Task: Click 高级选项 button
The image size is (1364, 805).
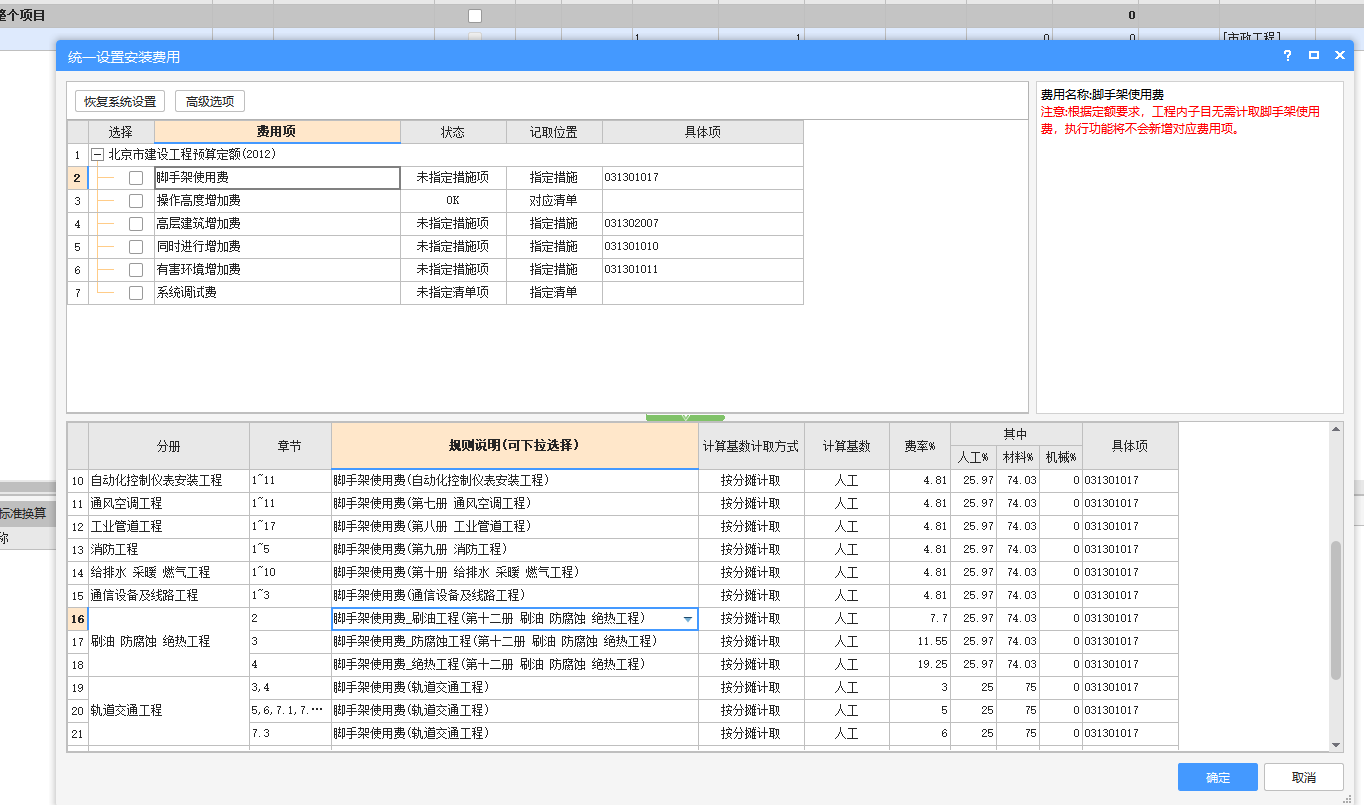Action: pyautogui.click(x=210, y=101)
